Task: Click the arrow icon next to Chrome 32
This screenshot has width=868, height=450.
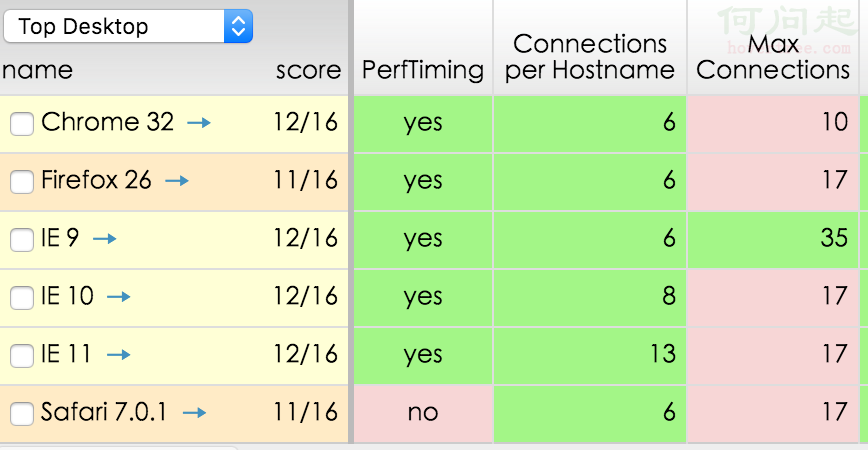Action: [x=200, y=123]
